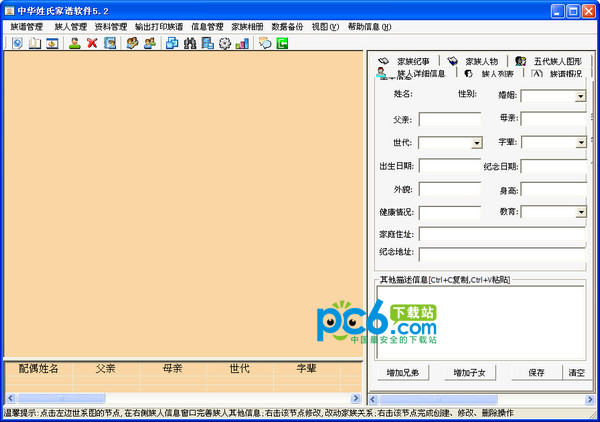Click right arrow of bottom table scrollbar
This screenshot has width=600, height=422.
point(356,398)
